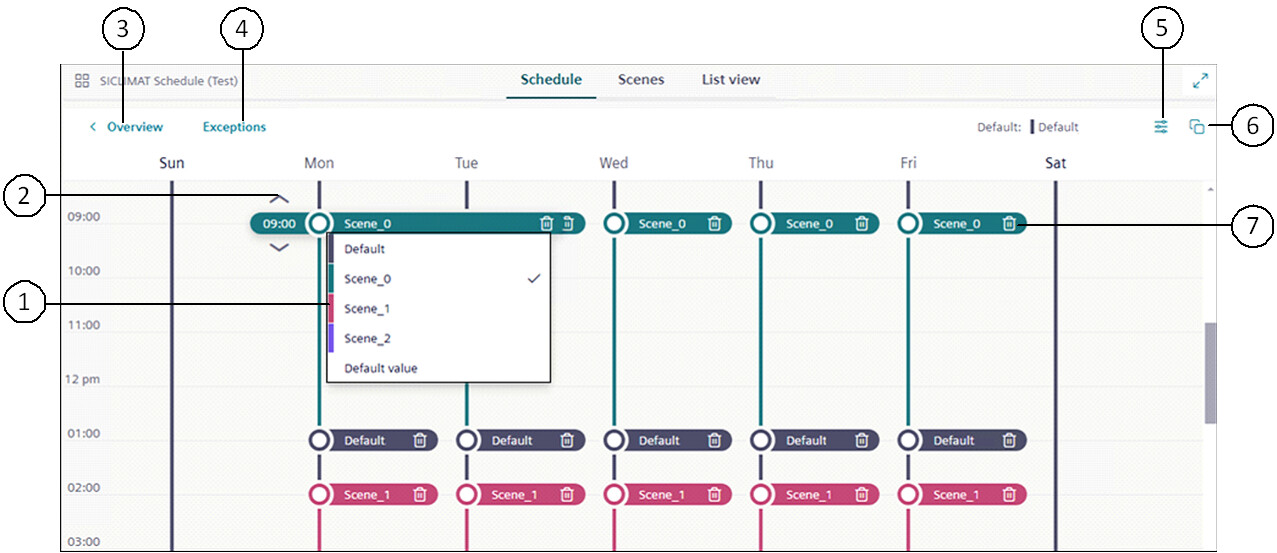Click the vertical scrollbar thumb
The width and height of the screenshot is (1277, 553).
coord(1210,372)
